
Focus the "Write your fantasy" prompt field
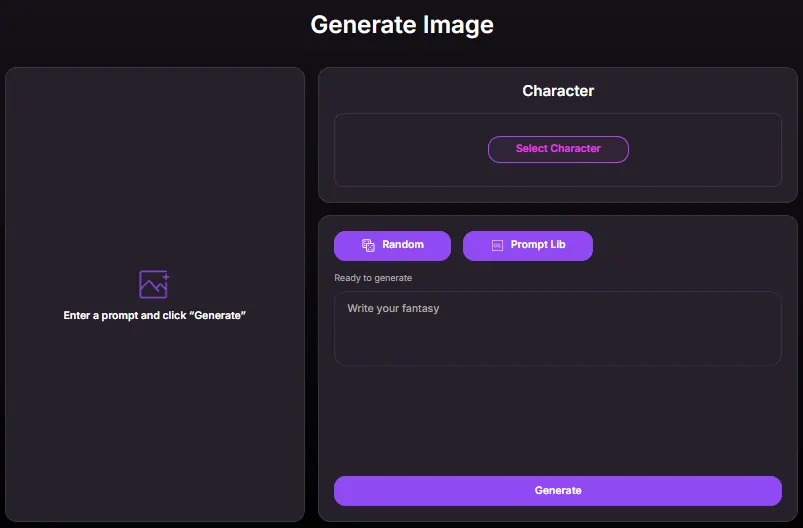tap(558, 328)
